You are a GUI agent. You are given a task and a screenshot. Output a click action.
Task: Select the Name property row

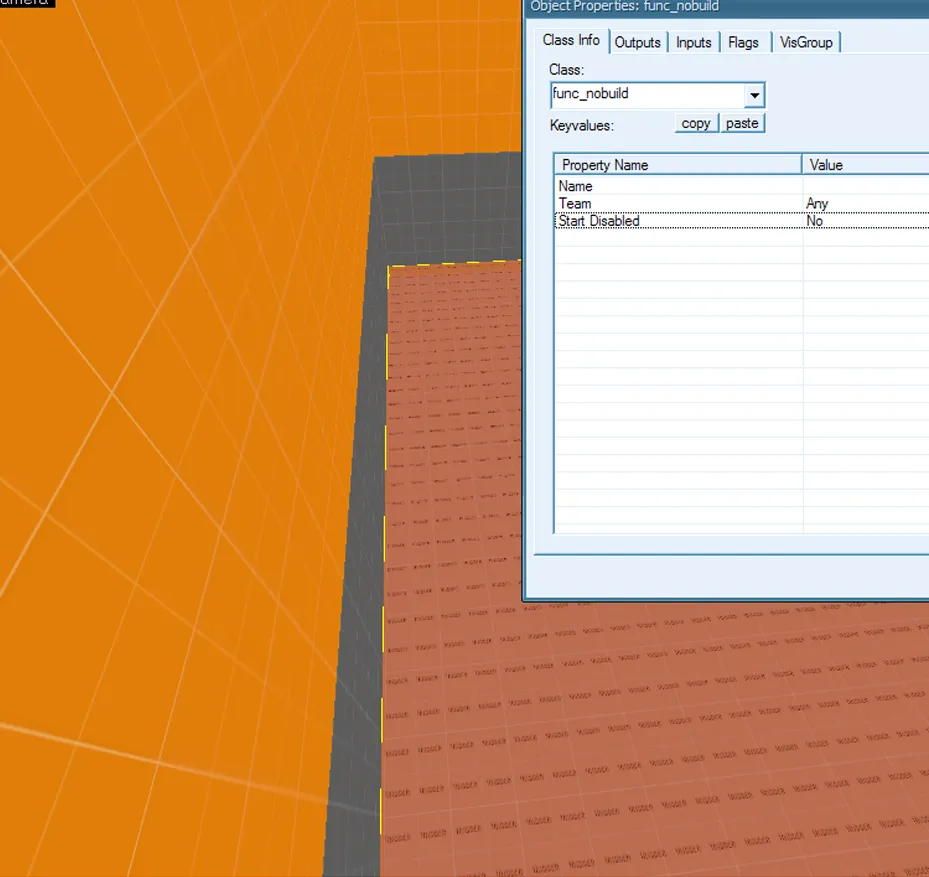[677, 186]
